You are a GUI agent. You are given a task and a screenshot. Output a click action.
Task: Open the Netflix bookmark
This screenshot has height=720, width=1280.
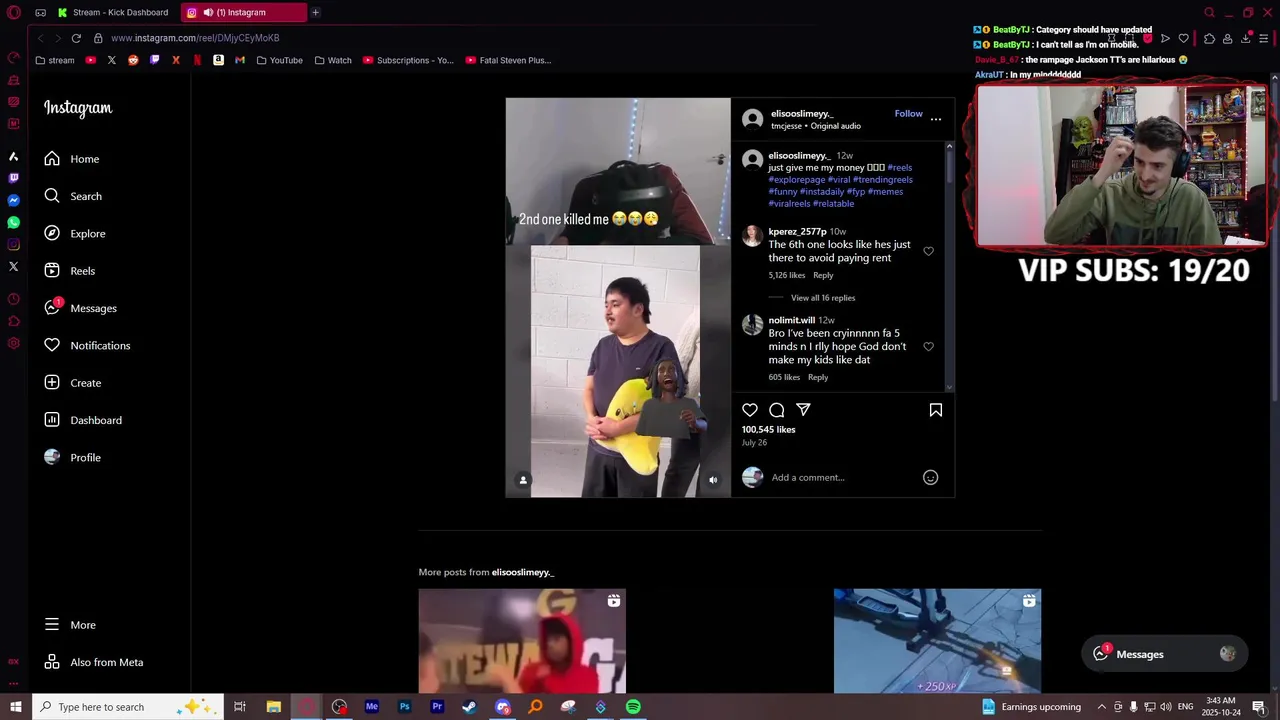click(x=197, y=60)
